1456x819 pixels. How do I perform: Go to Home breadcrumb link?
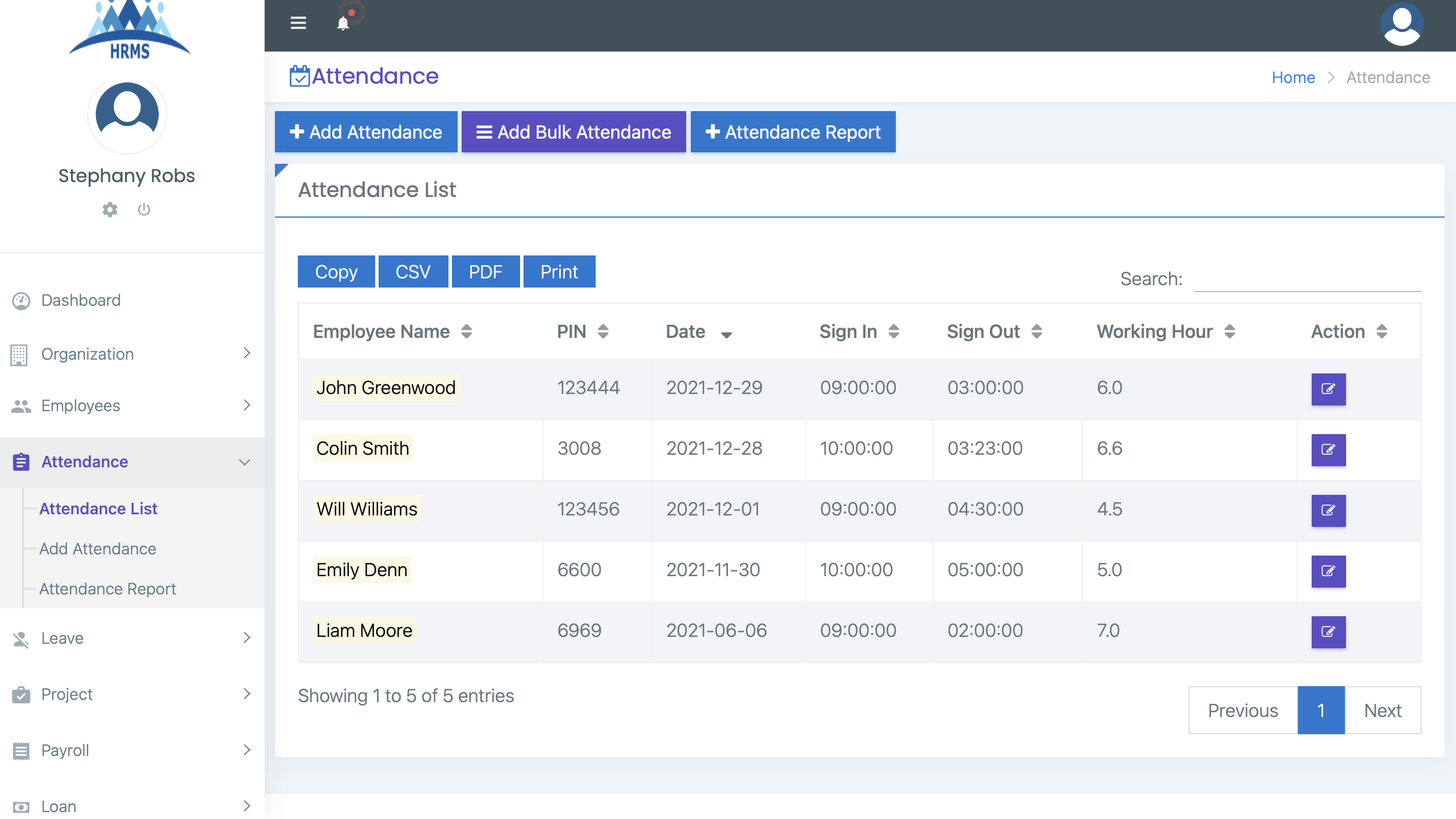[x=1293, y=77]
